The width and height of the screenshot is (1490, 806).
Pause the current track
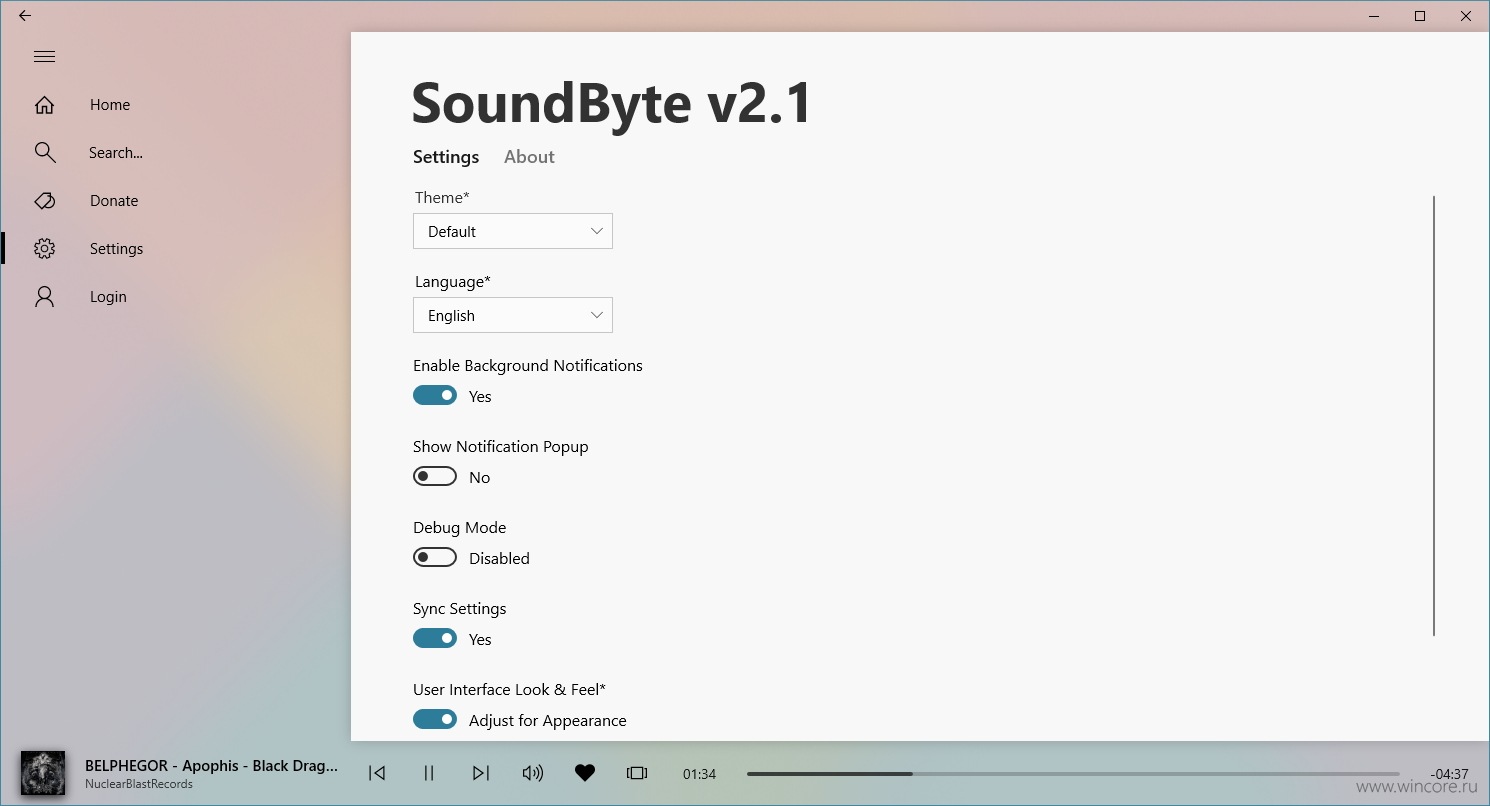click(x=429, y=773)
